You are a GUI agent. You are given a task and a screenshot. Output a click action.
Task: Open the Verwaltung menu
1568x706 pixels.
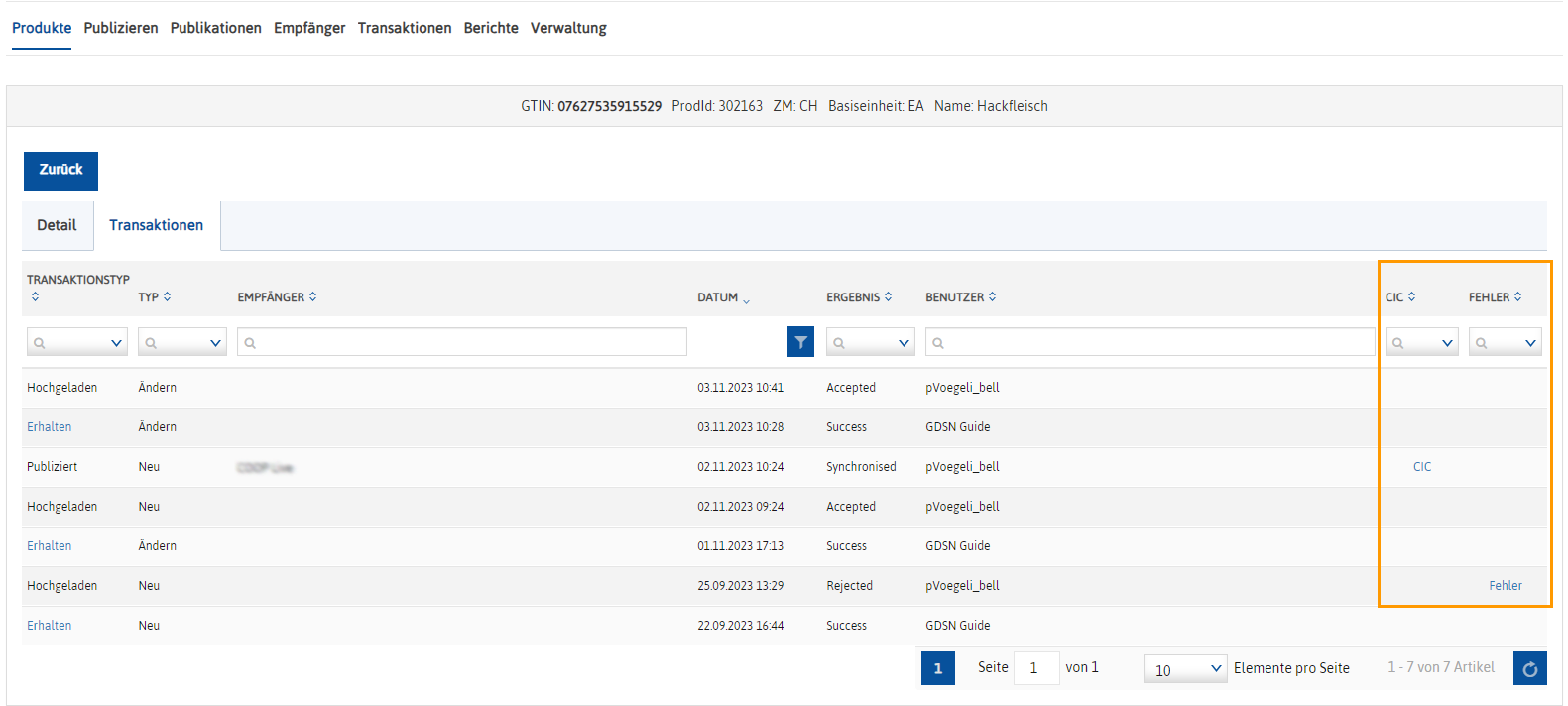[x=568, y=28]
